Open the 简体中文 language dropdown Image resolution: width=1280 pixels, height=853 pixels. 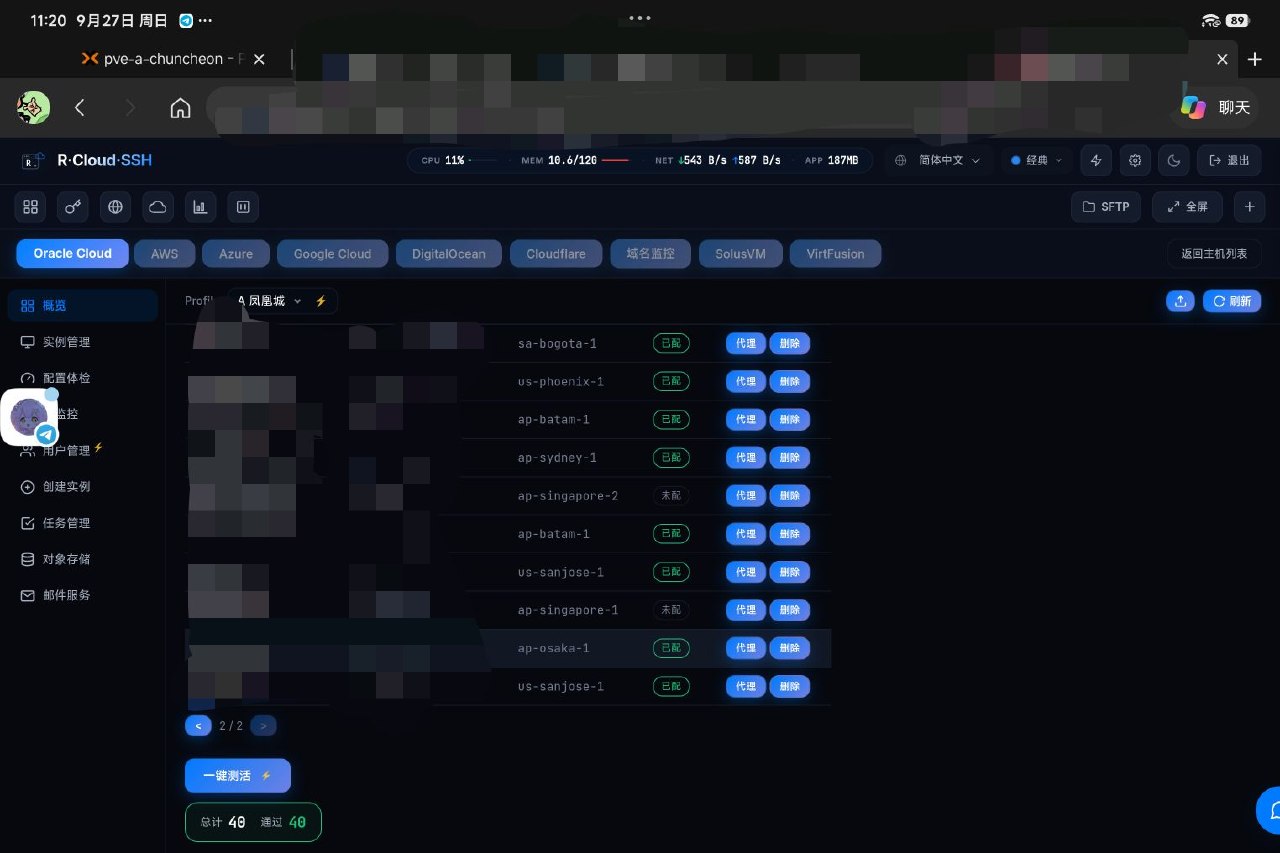[x=938, y=160]
